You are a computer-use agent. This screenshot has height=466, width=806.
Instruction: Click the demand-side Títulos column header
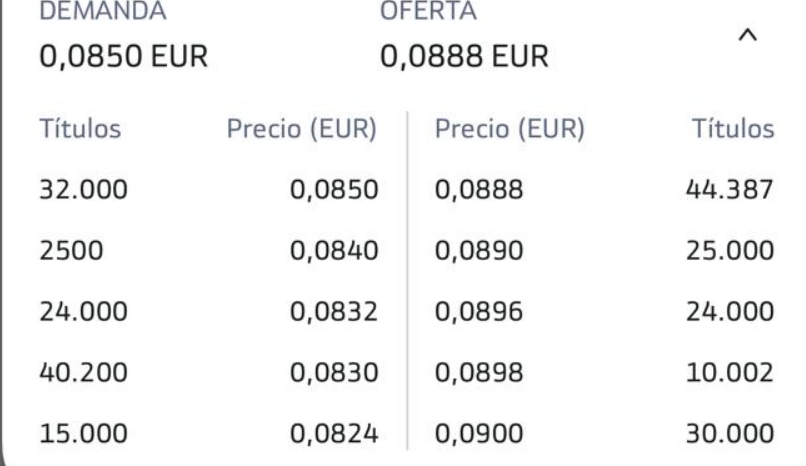coord(83,129)
